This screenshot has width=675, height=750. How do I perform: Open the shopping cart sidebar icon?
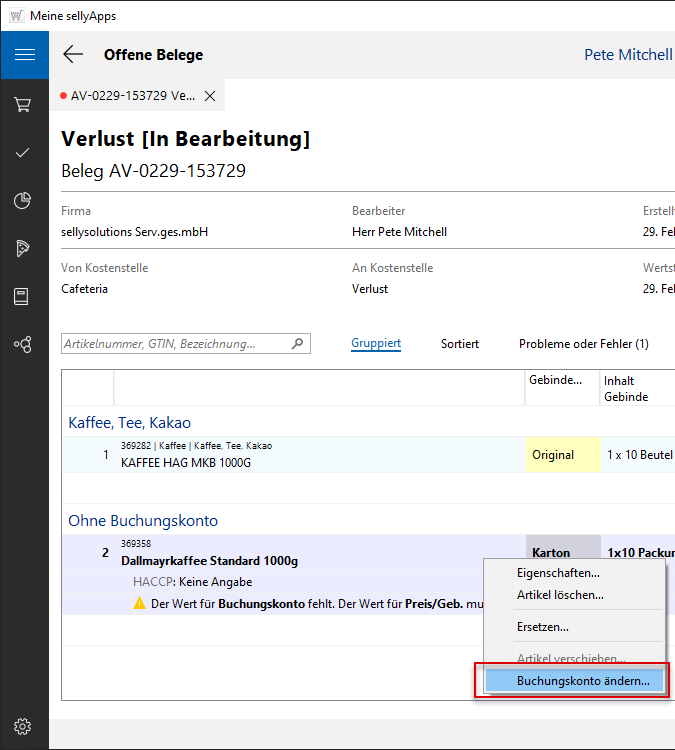[23, 104]
